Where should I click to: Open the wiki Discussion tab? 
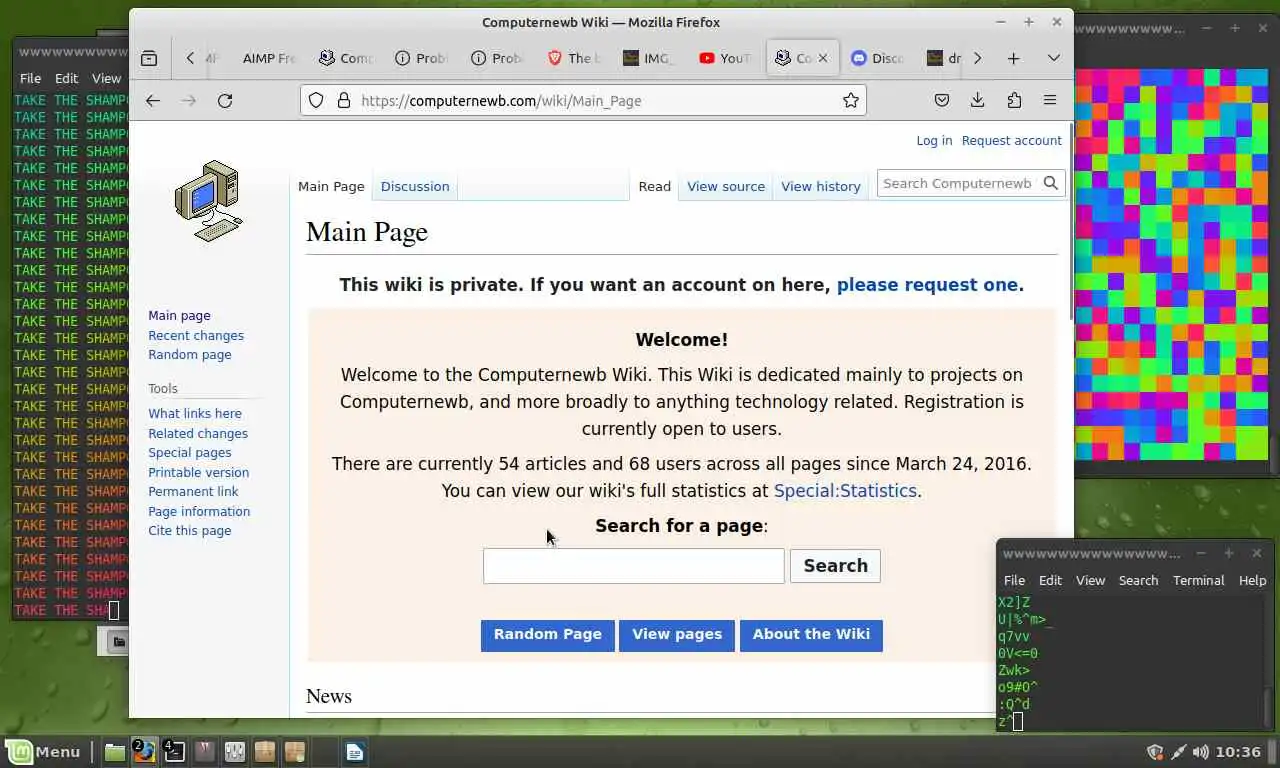coord(415,186)
